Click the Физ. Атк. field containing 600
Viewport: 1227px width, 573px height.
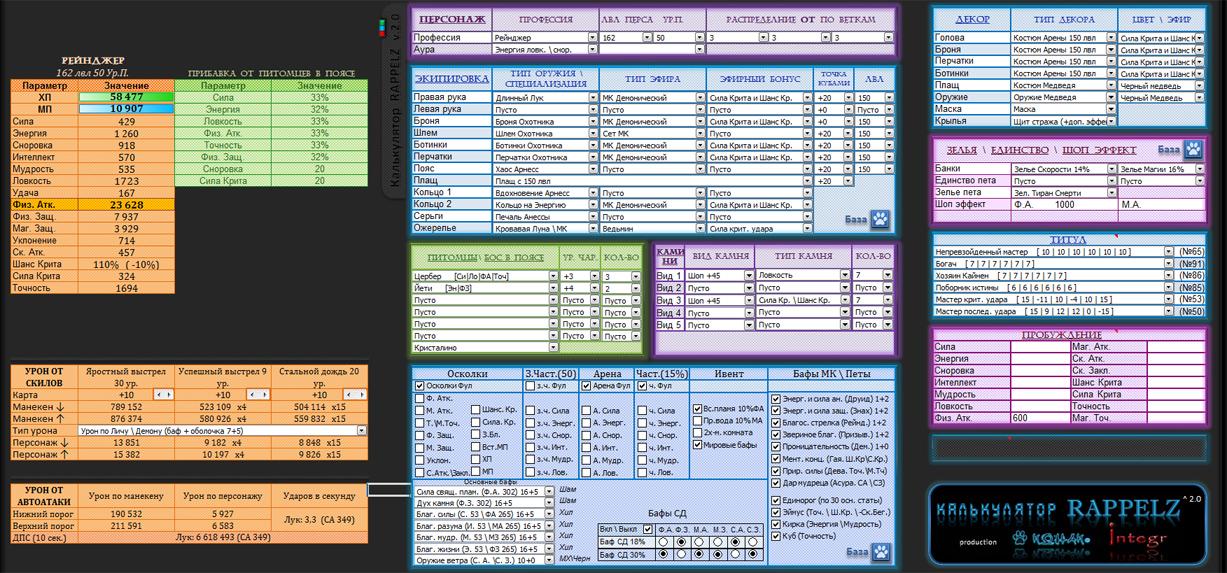point(1040,419)
